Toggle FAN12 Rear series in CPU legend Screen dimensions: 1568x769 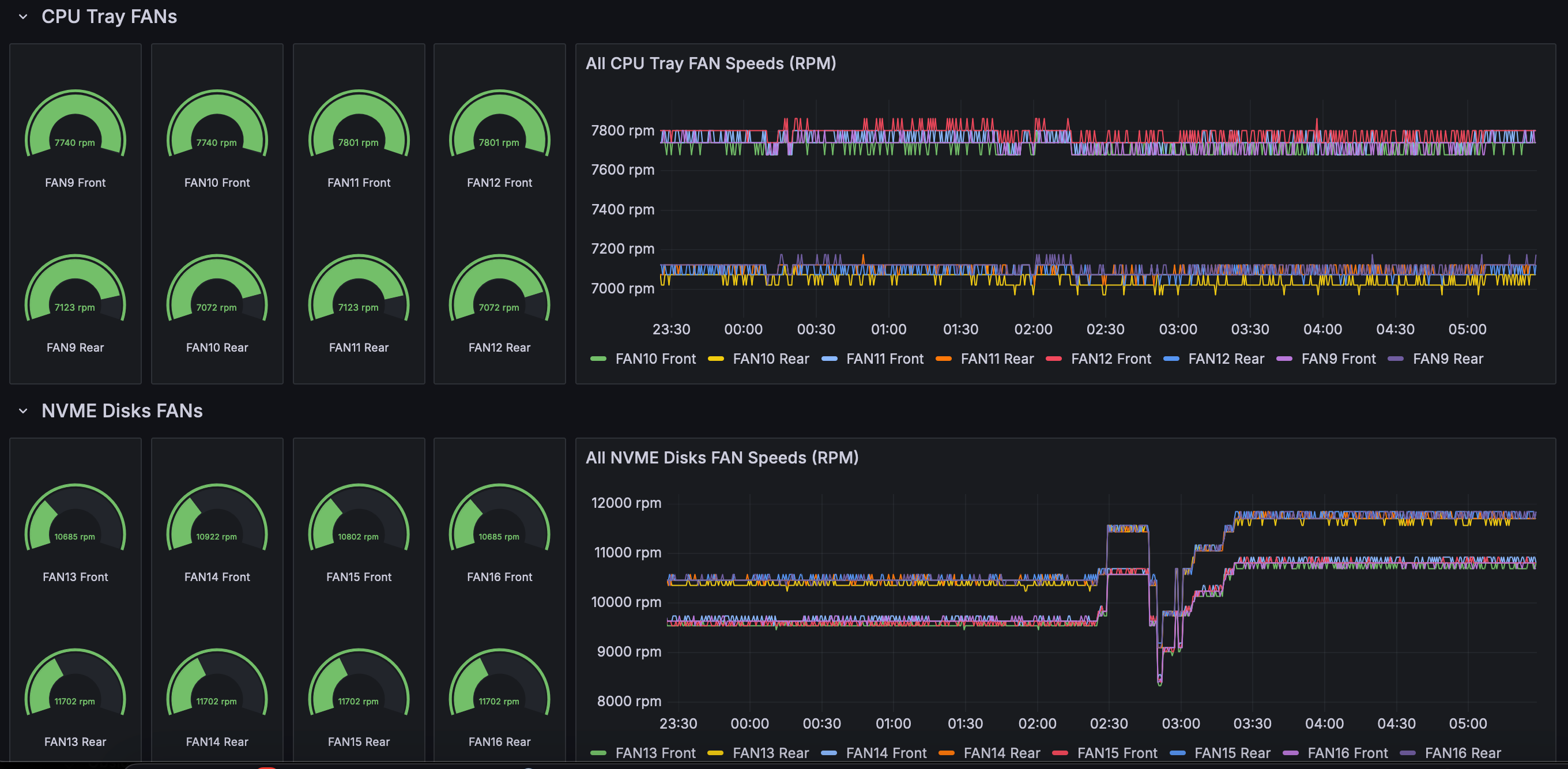point(1226,359)
